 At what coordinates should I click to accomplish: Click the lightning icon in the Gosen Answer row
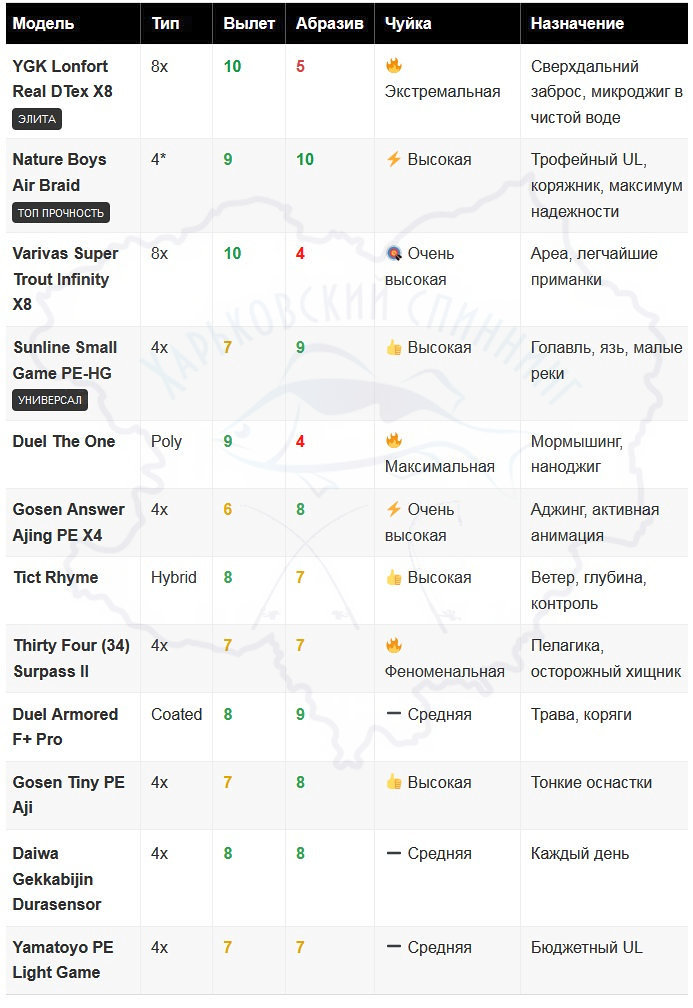394,510
